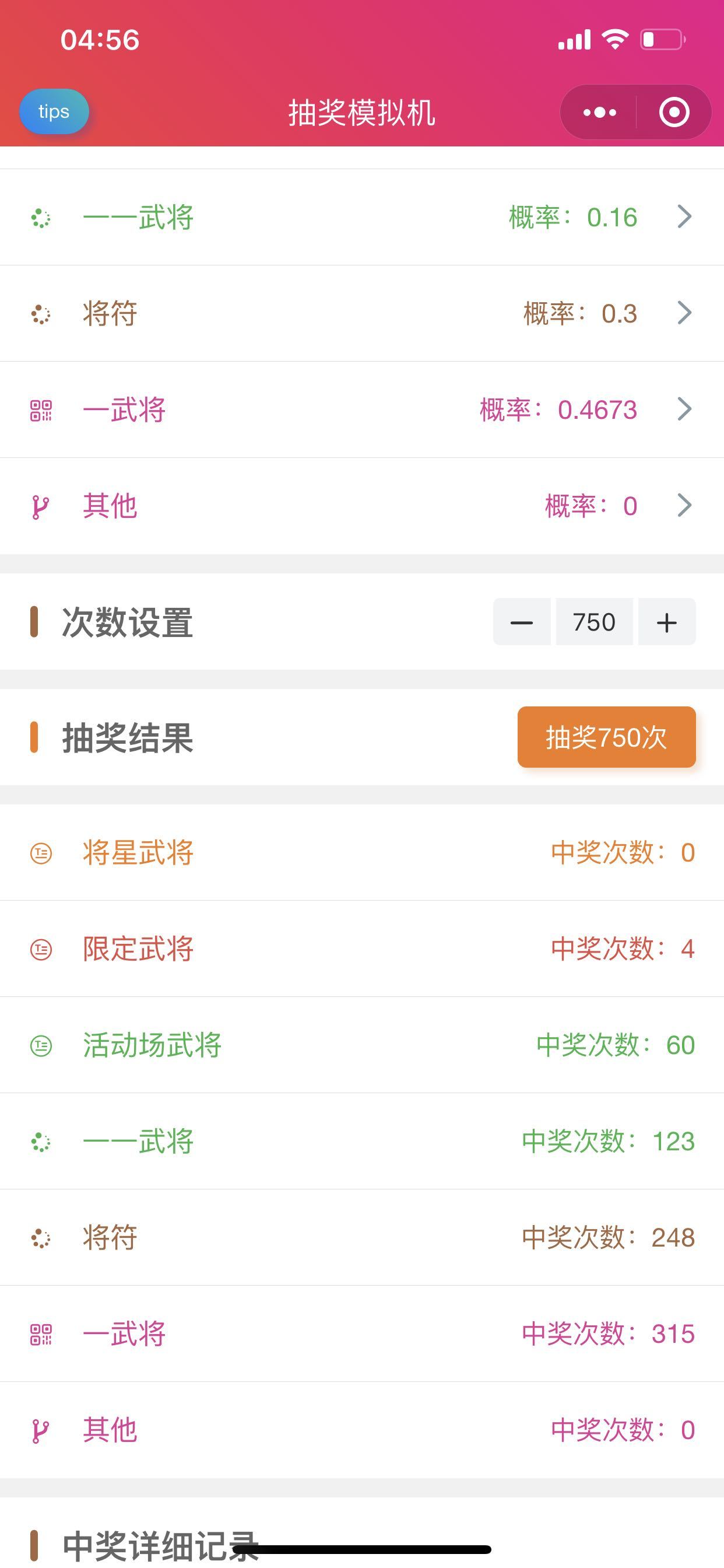Tap the 抽奖750次 orange button
Screen dimensions: 724x1568
(x=607, y=737)
